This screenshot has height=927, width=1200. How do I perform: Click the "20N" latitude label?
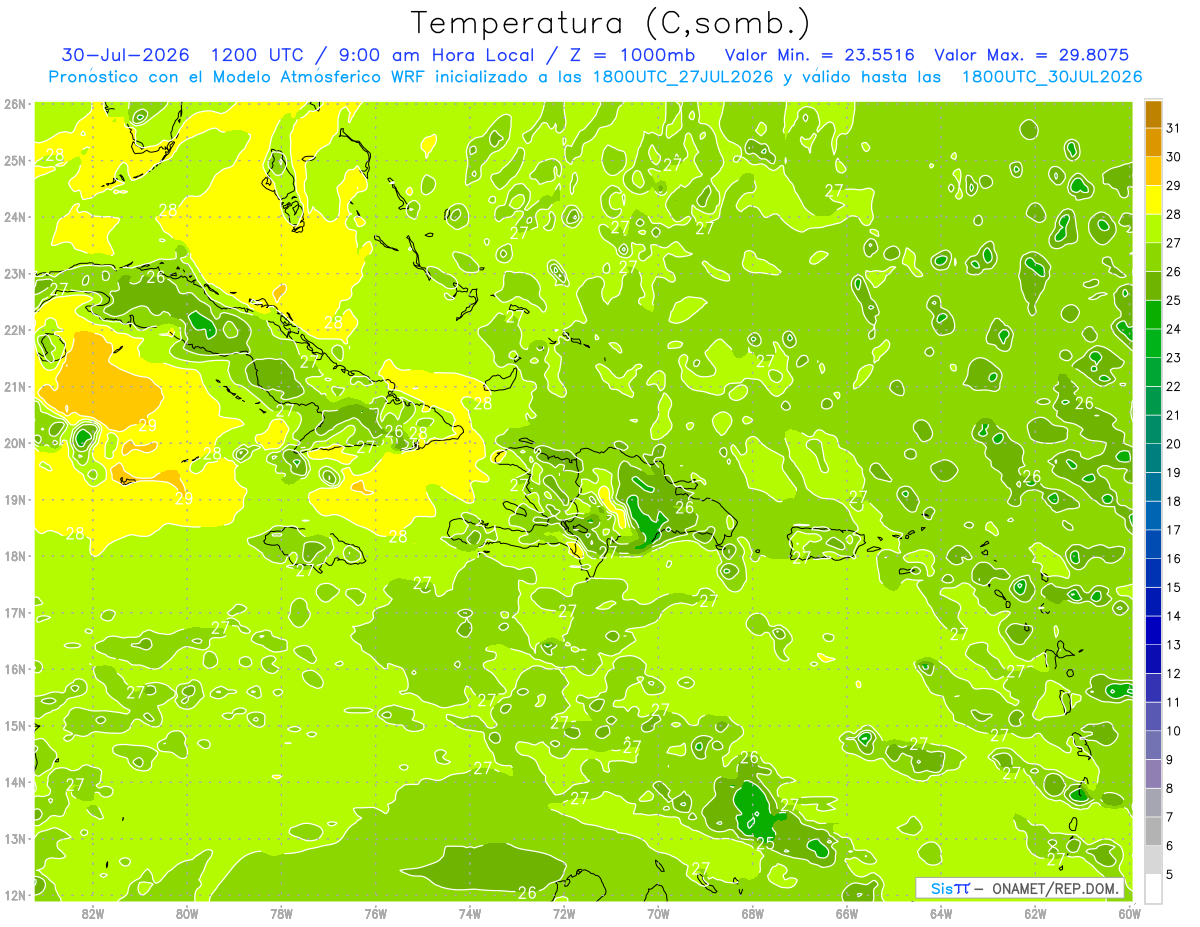[14, 443]
